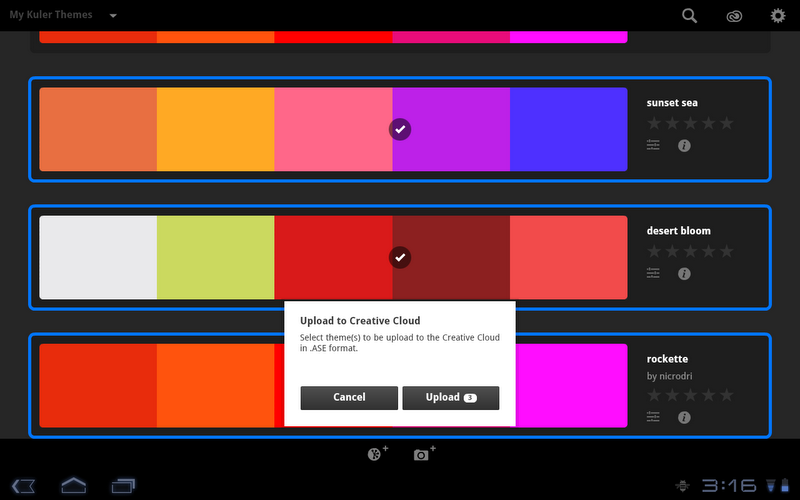Toggle the desert bloom selection checkmark

(x=400, y=257)
